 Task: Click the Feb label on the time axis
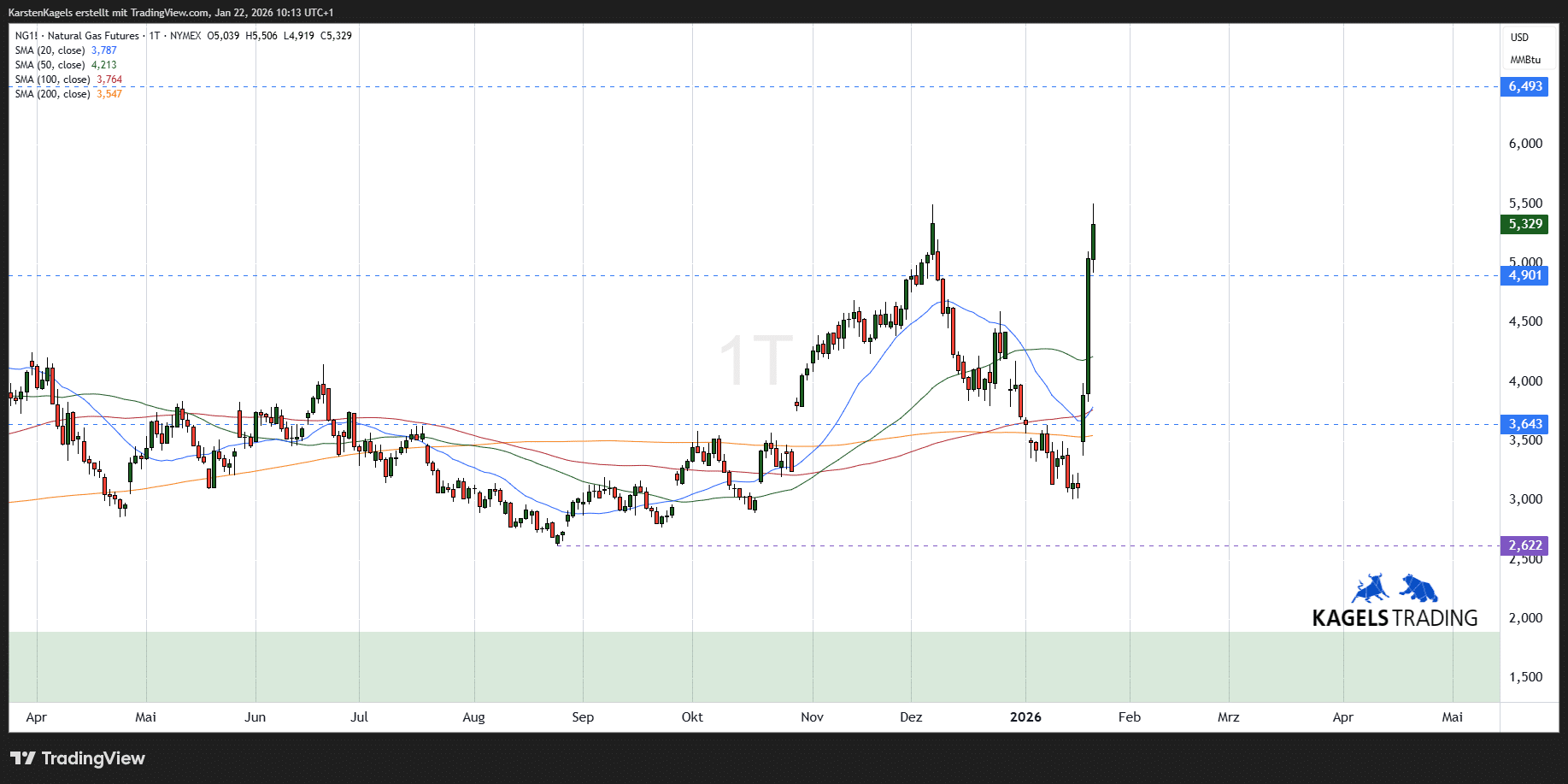click(x=1130, y=717)
